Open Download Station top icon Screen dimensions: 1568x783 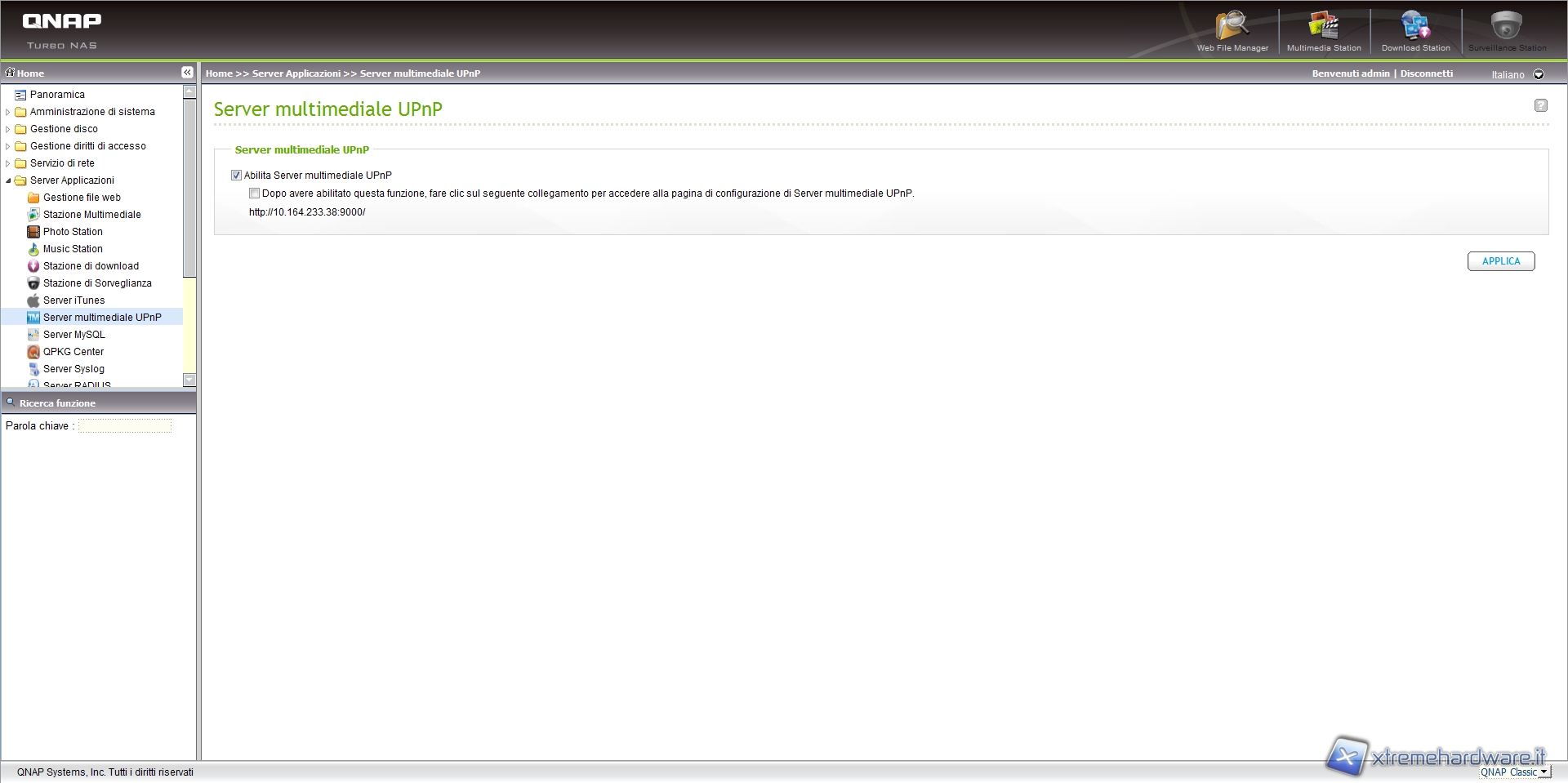point(1415,29)
